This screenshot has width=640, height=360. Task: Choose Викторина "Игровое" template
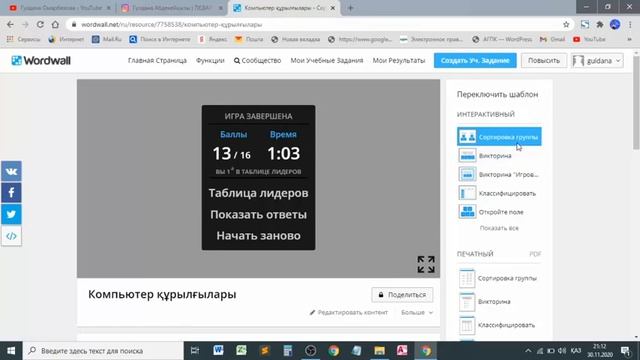(499, 174)
